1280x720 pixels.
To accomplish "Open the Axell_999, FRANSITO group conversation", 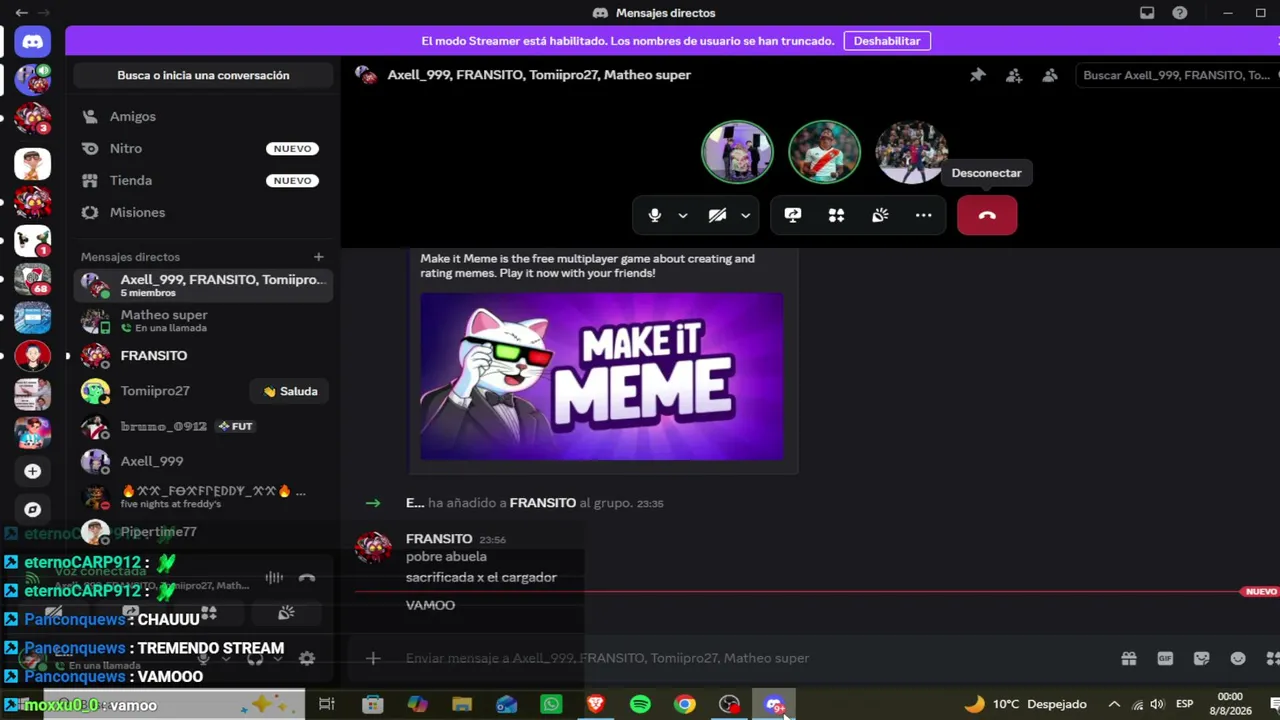I will click(203, 285).
